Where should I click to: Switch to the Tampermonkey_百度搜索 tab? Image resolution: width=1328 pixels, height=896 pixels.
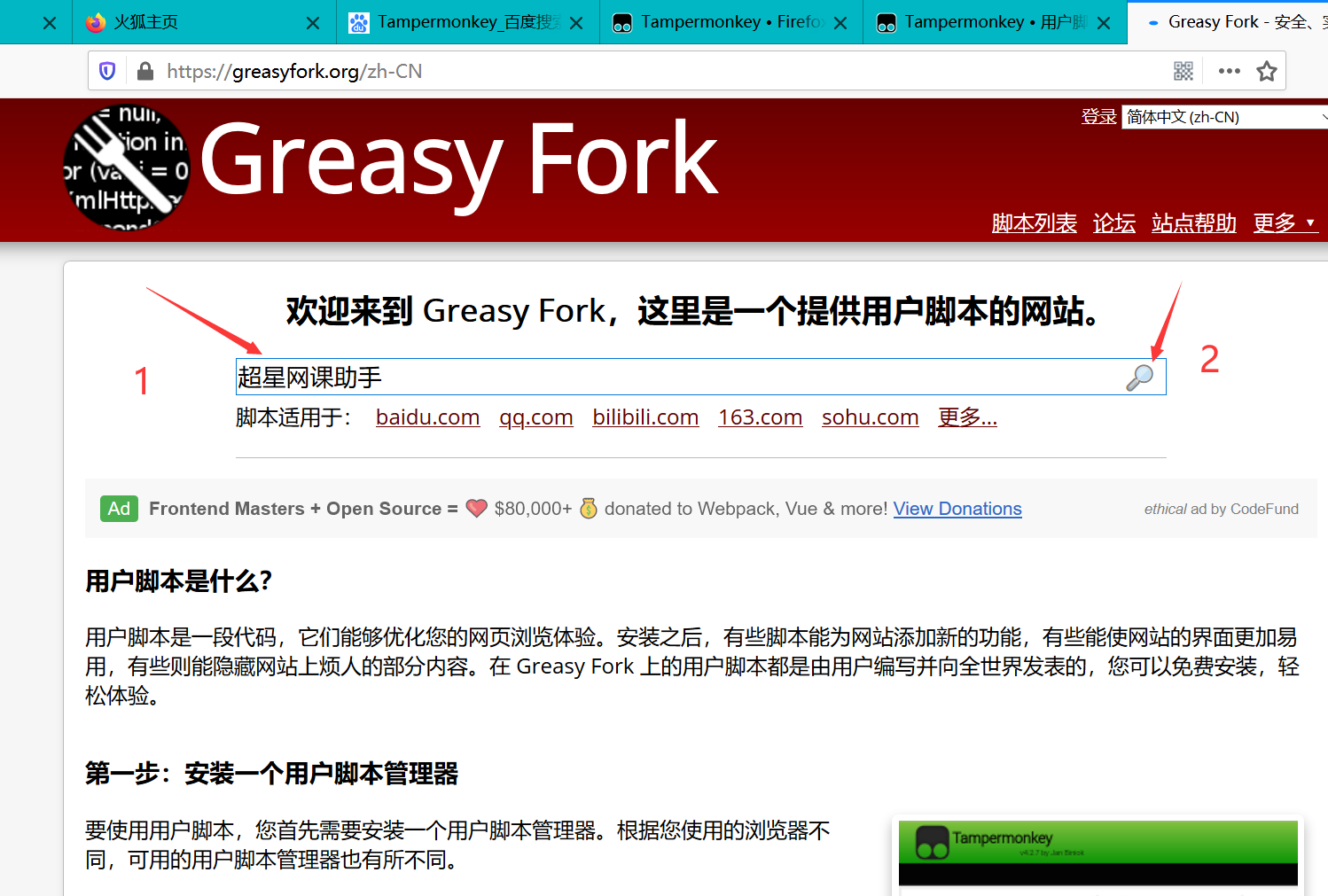click(x=468, y=22)
